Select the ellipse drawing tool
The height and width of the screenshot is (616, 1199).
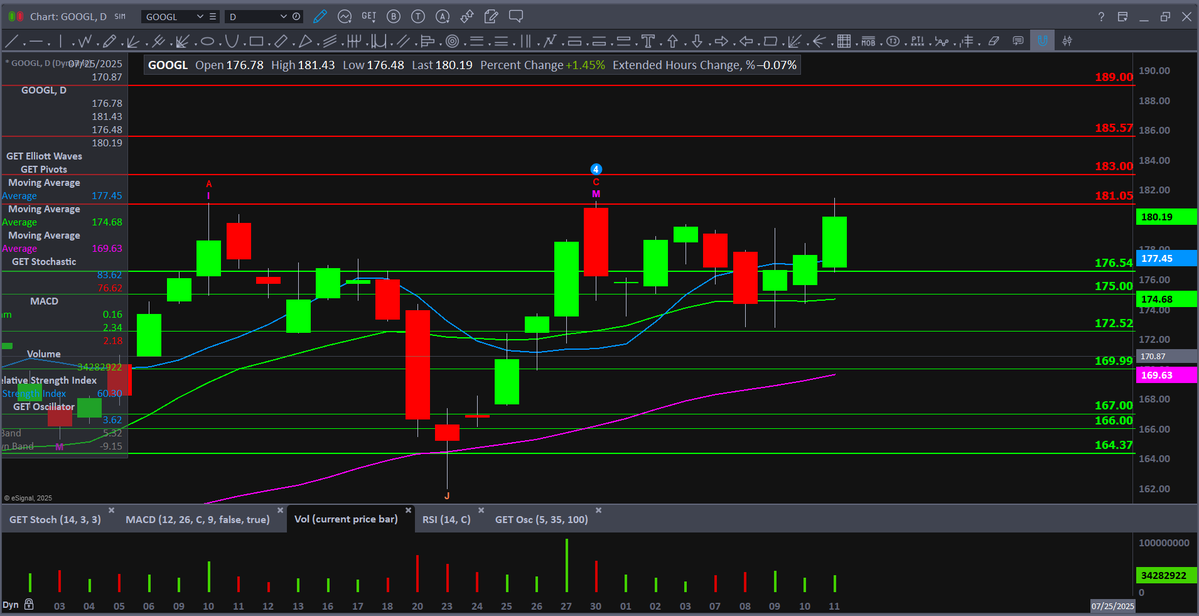click(207, 41)
